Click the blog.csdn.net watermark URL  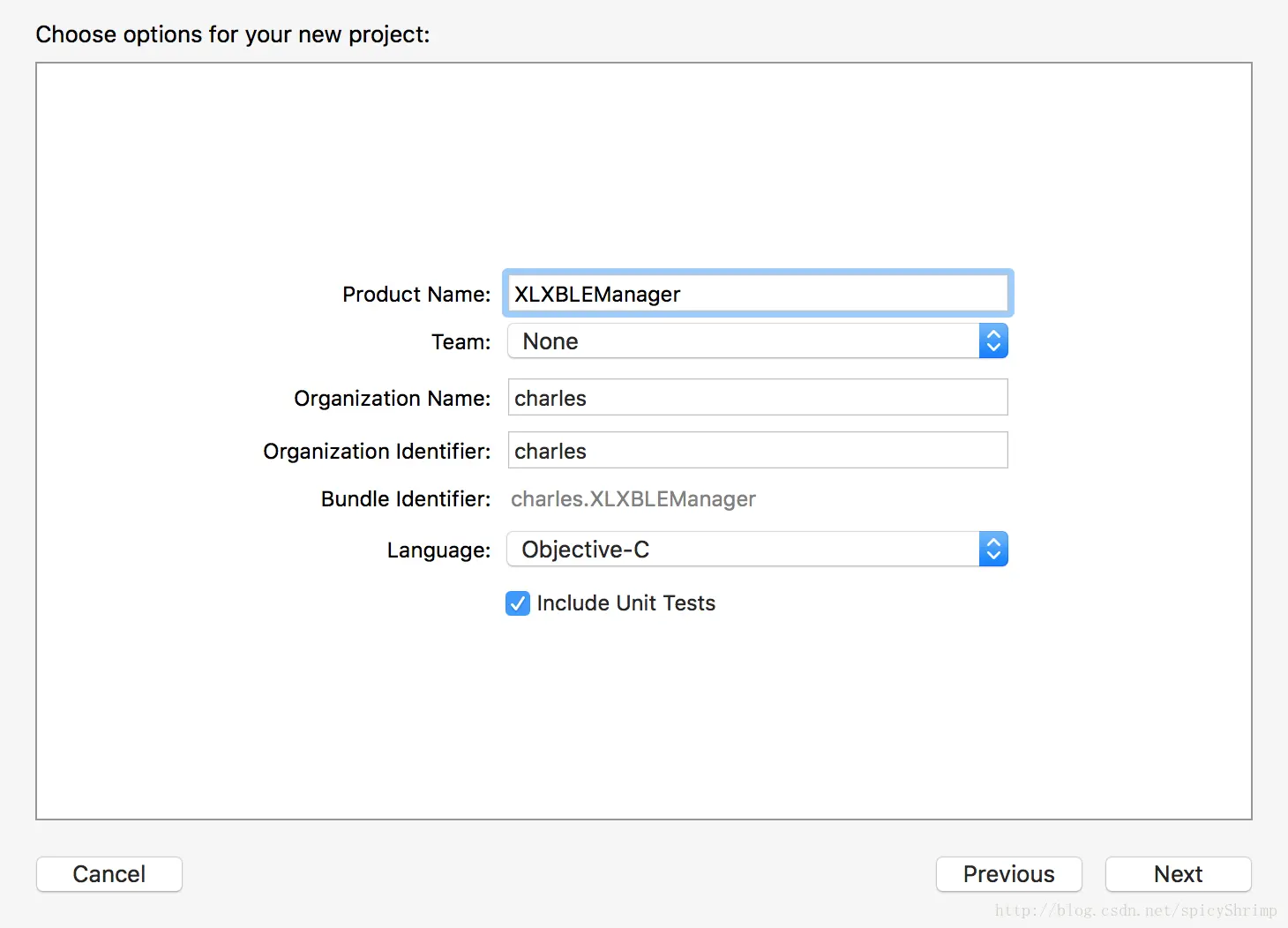tap(1135, 910)
